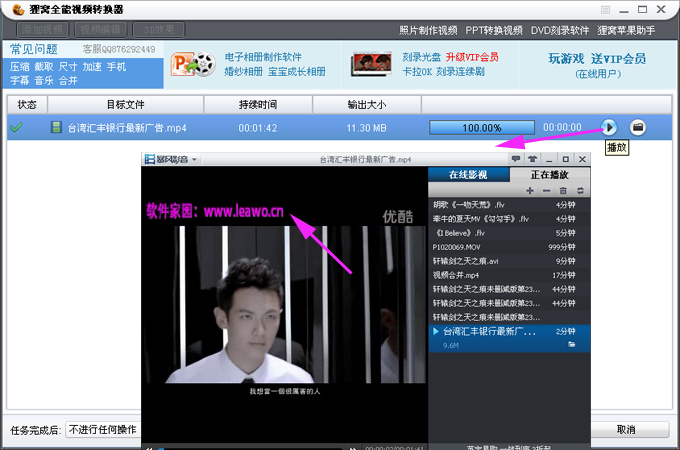Open 刻录连续剧 link

(x=461, y=72)
